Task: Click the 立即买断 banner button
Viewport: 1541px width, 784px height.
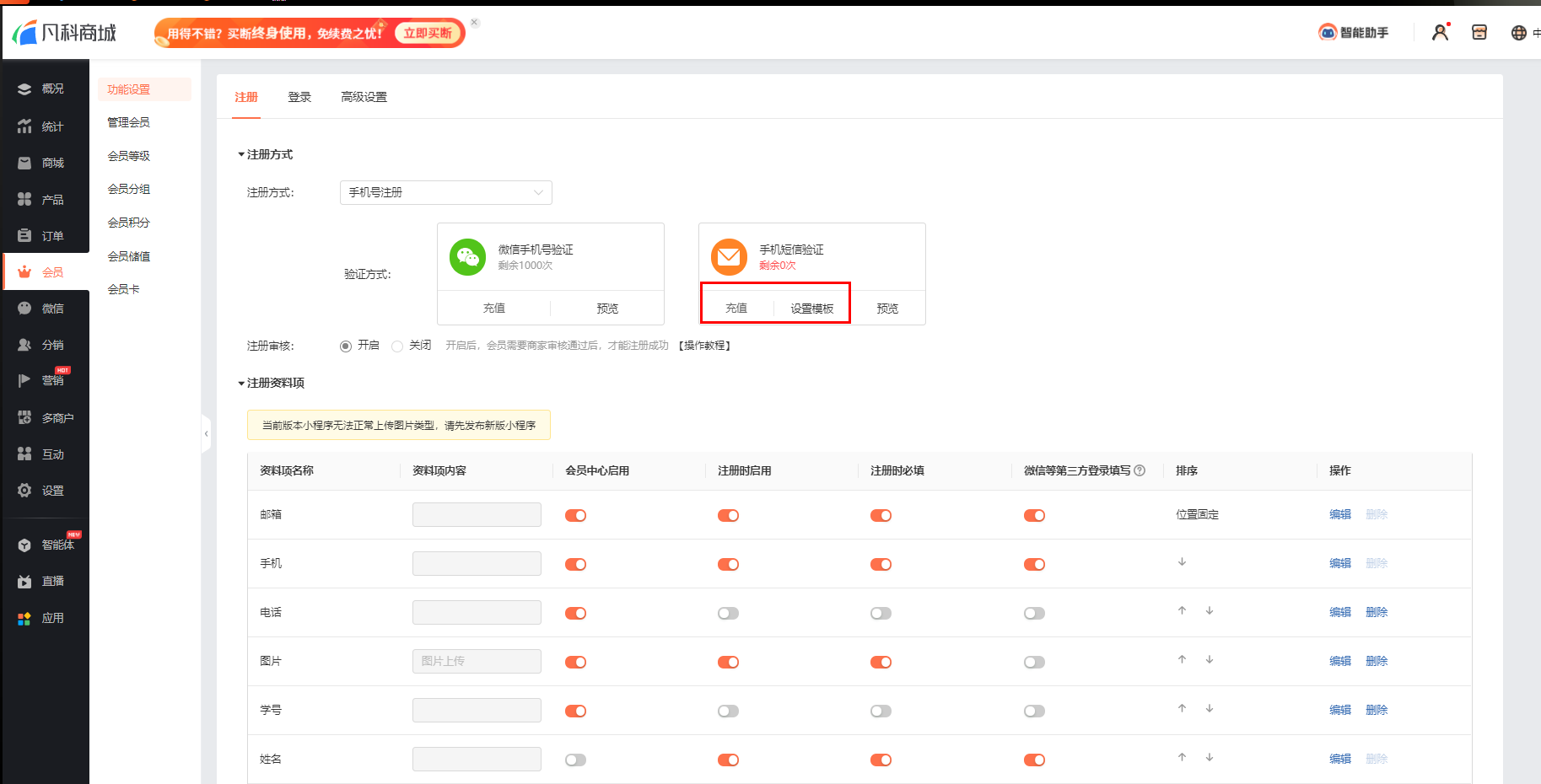Action: [x=428, y=33]
